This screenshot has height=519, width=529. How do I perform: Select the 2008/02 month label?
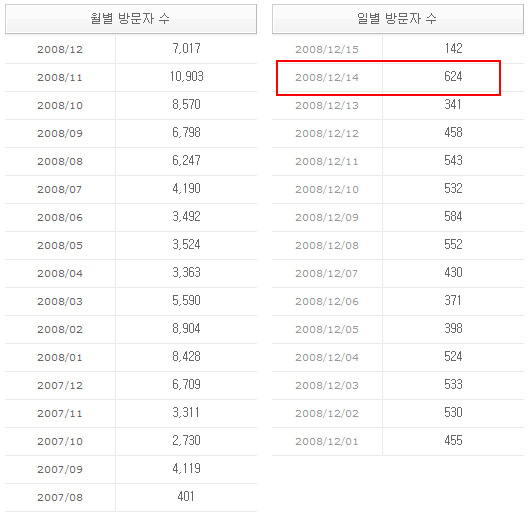pos(60,330)
